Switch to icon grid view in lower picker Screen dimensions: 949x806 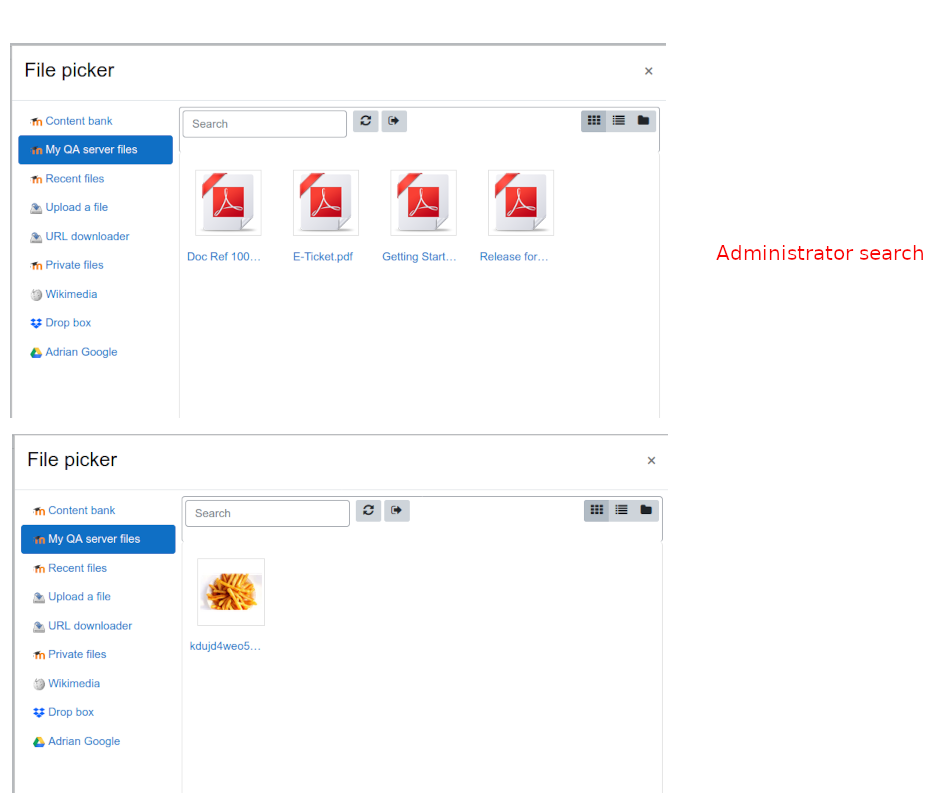tap(597, 510)
